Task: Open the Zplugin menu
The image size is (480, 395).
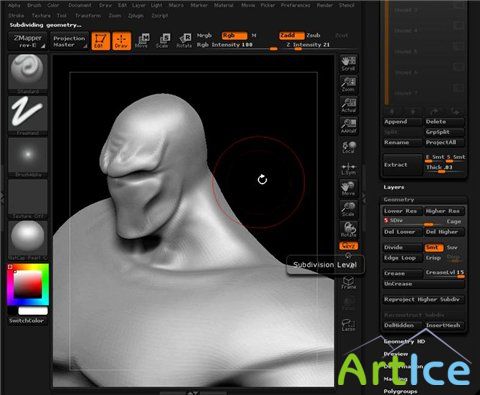Action: click(135, 16)
